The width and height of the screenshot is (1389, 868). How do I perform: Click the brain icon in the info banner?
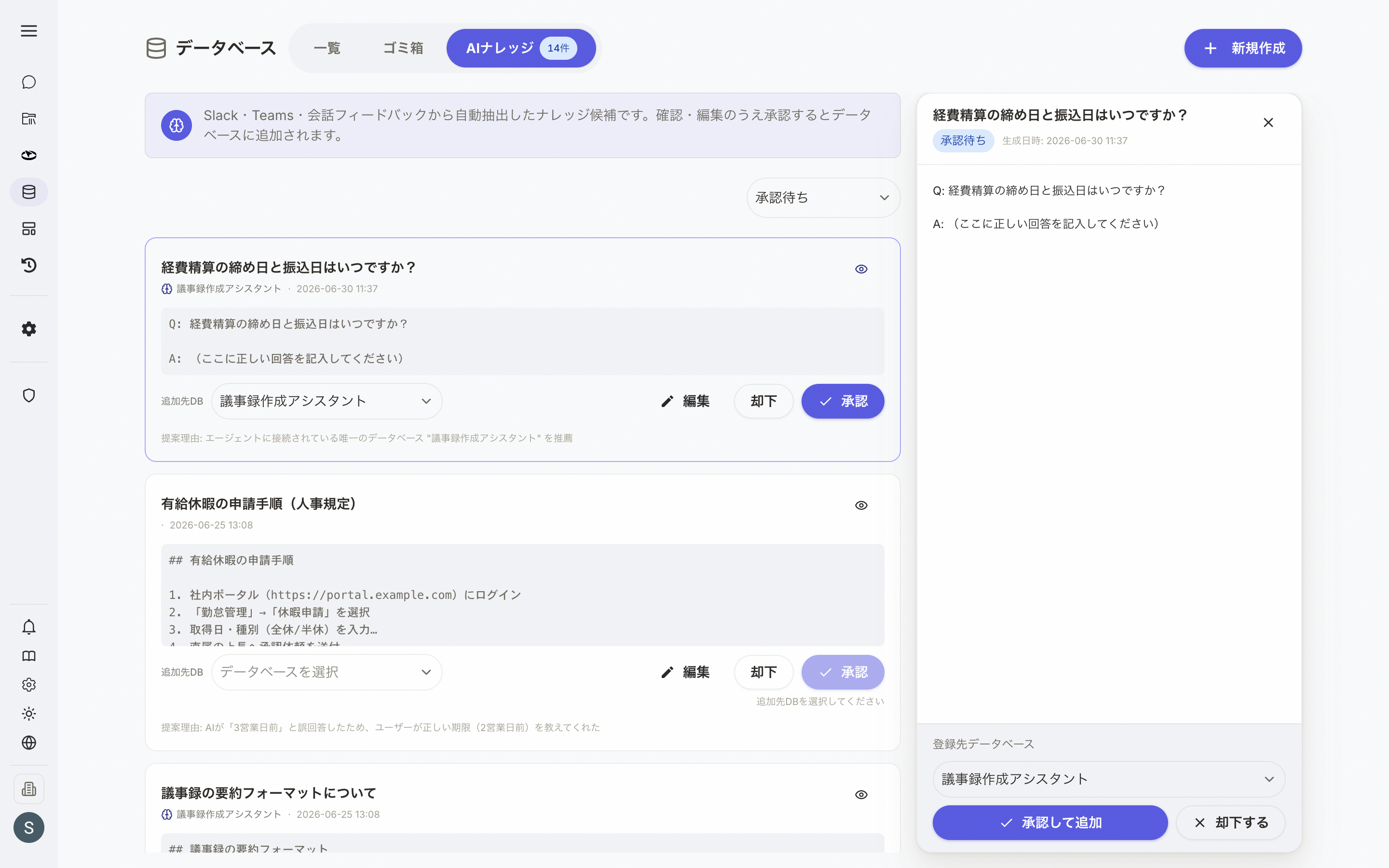(176, 125)
